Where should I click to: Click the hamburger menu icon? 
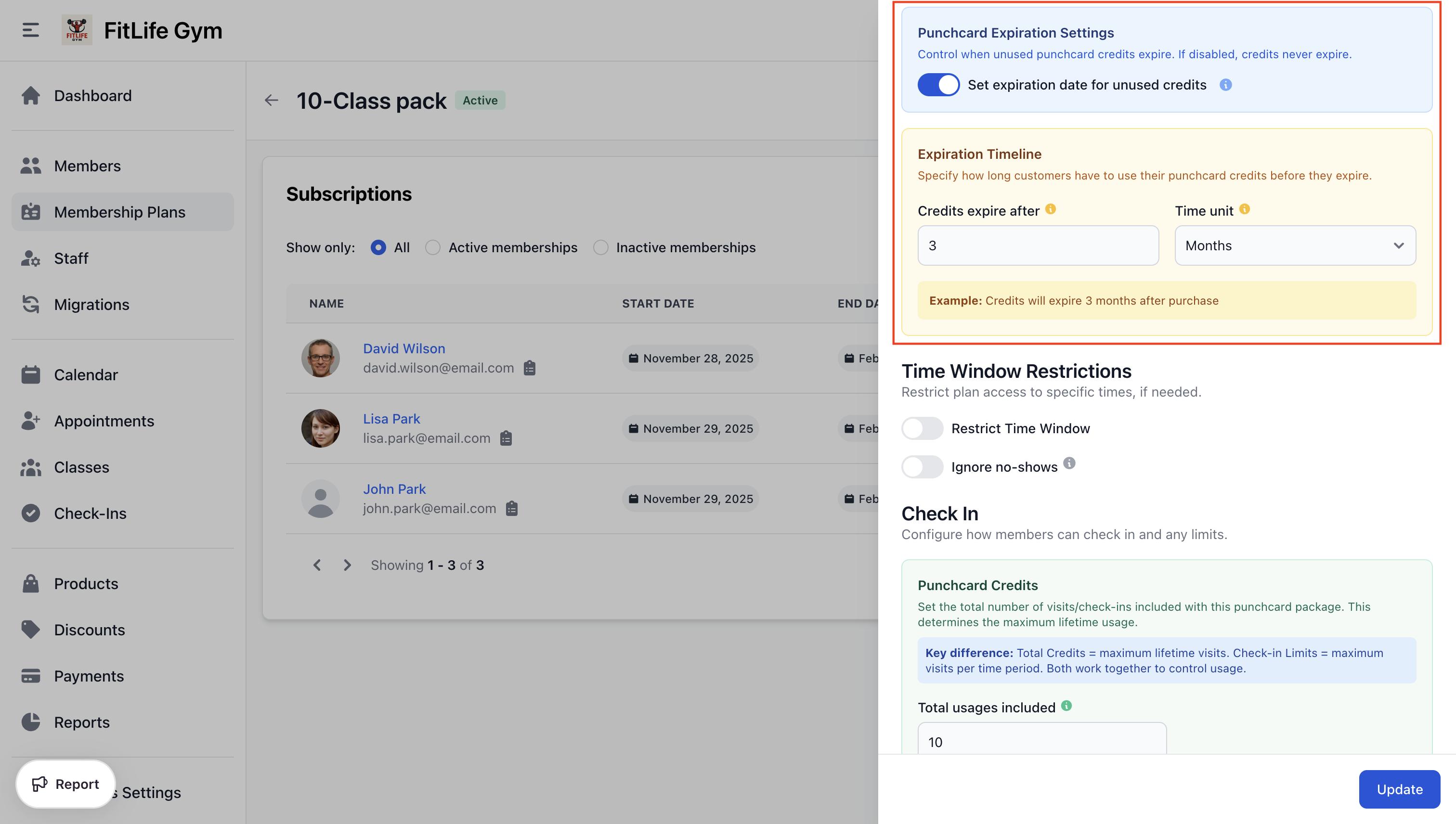tap(30, 30)
